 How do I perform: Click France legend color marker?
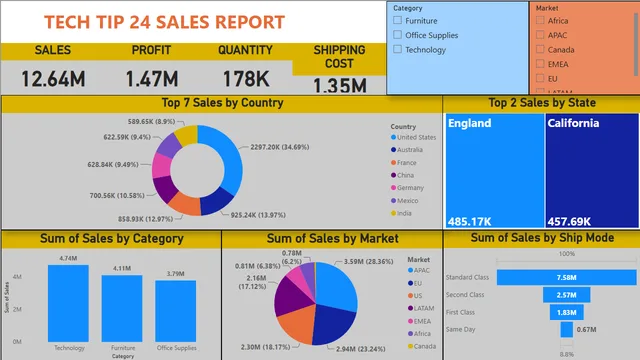click(x=393, y=162)
